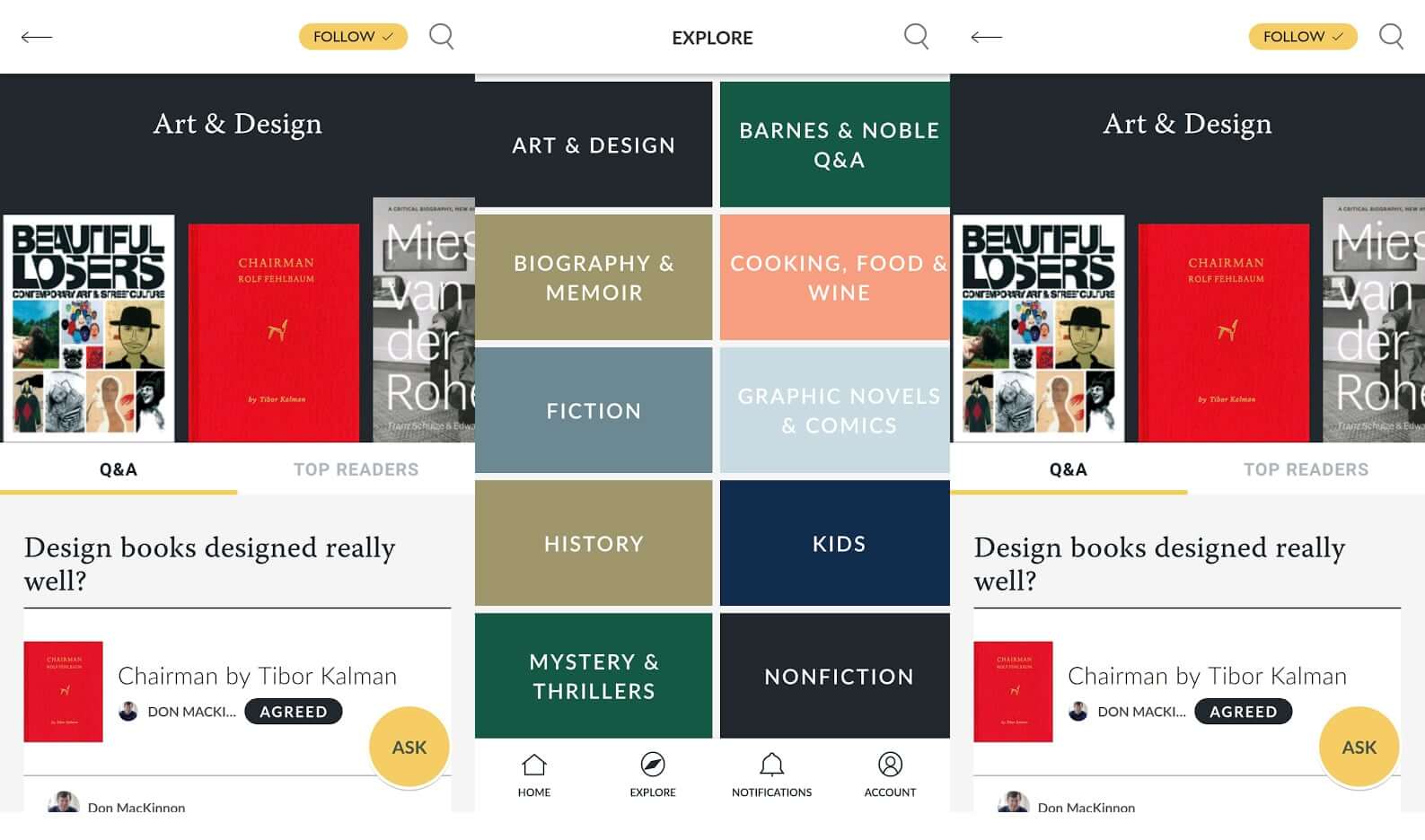Viewport: 1425px width, 840px height.
Task: Toggle the FOLLOW button in the right Art & Design screen
Action: (x=1303, y=37)
